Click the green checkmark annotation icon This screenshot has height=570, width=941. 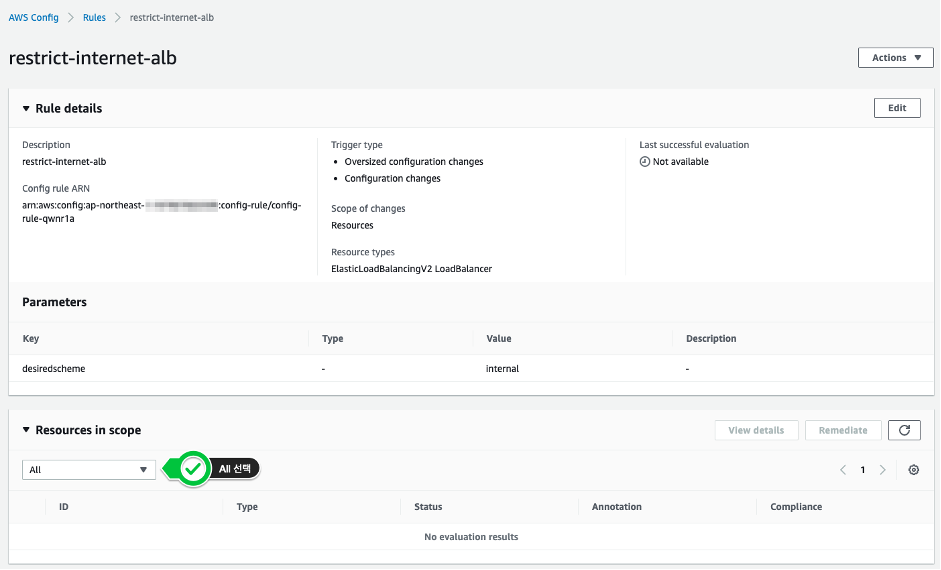point(194,469)
